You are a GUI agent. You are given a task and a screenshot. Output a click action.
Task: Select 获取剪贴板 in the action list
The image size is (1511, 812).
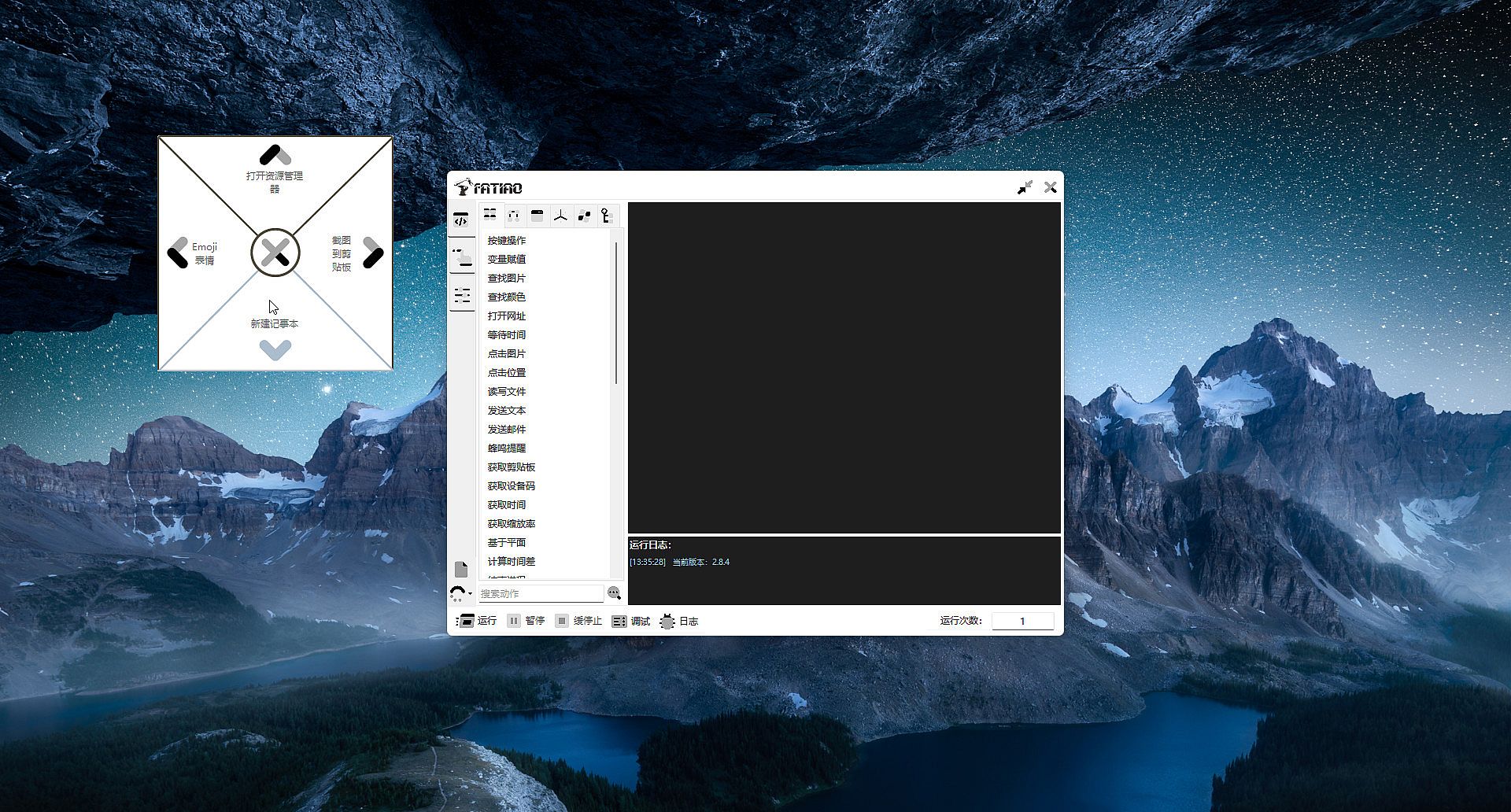(x=511, y=467)
